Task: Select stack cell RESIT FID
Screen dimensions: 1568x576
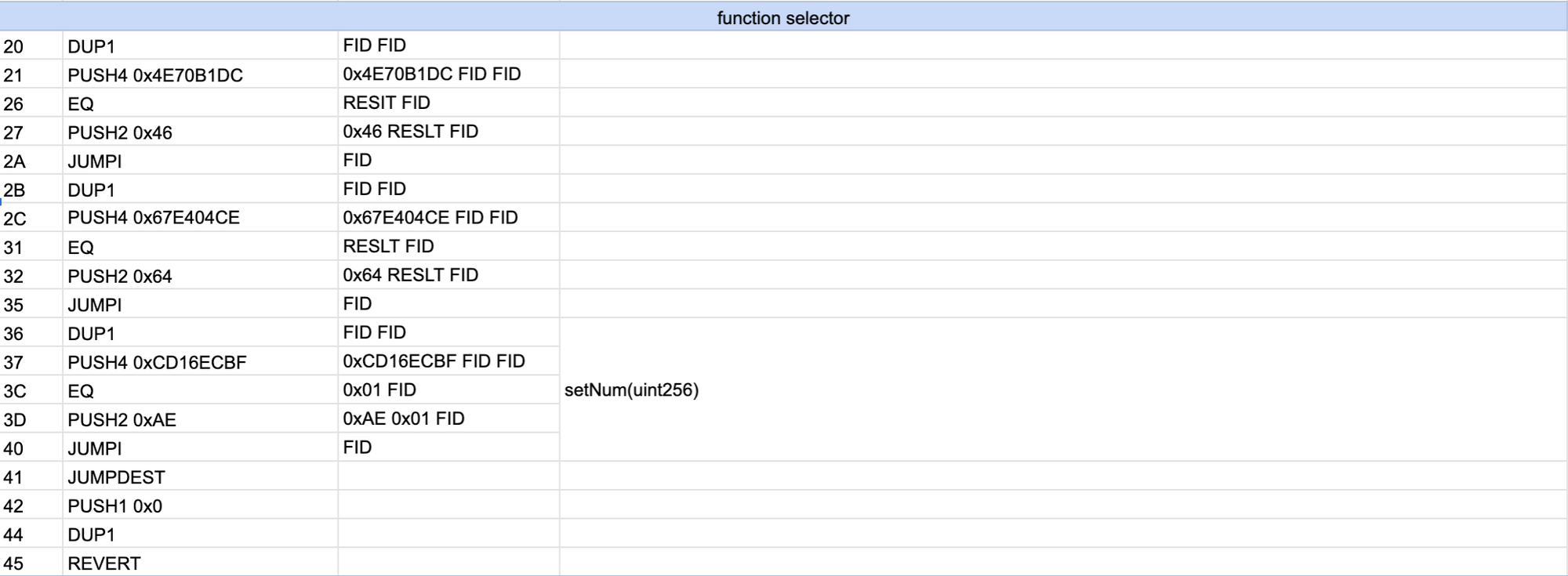Action: pos(449,103)
